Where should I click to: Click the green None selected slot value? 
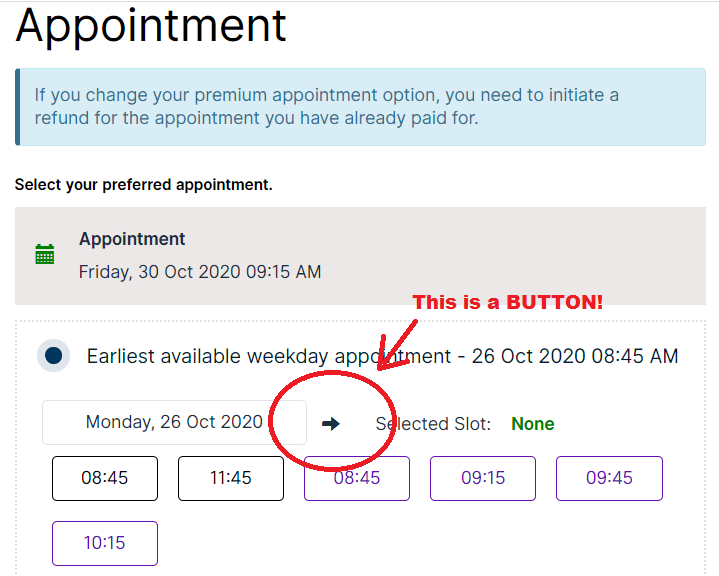(x=533, y=424)
